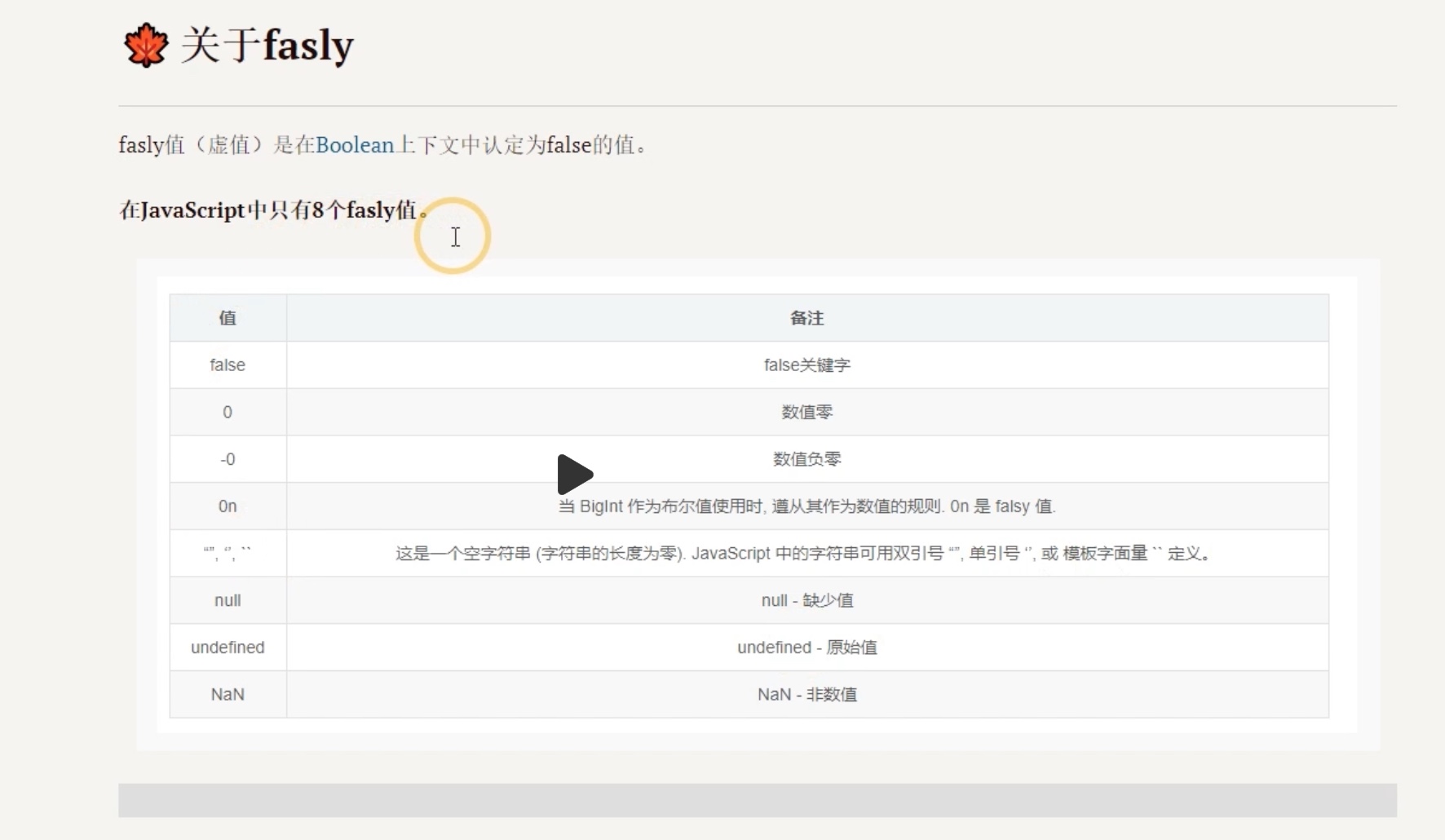Click the '这是一个空字符串' note cell
The image size is (1445, 840).
pos(807,553)
